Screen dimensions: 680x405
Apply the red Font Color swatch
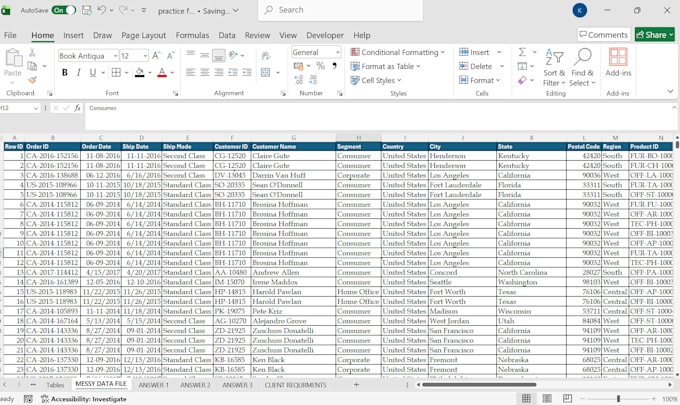[162, 72]
